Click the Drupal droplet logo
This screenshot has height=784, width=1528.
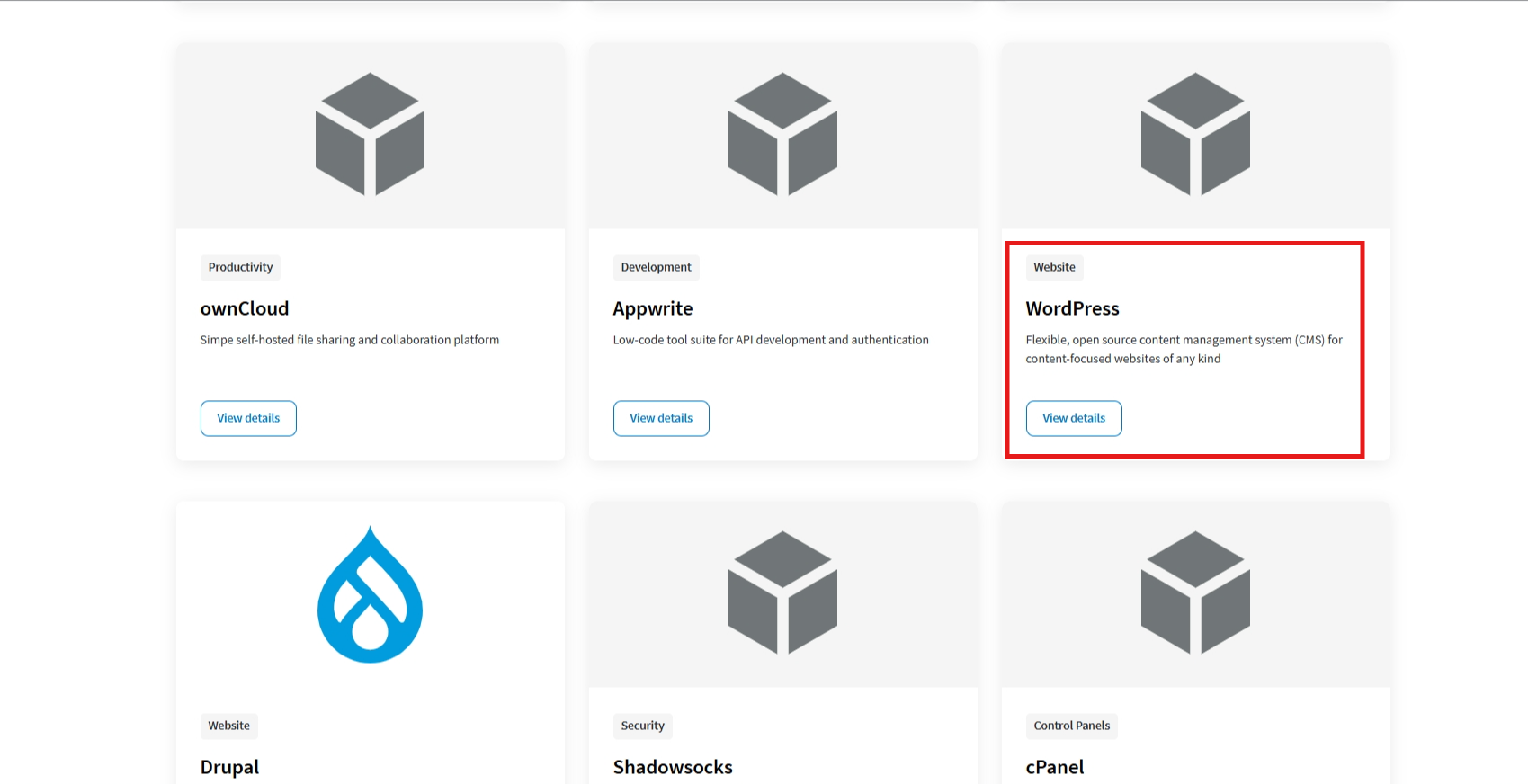(x=370, y=594)
